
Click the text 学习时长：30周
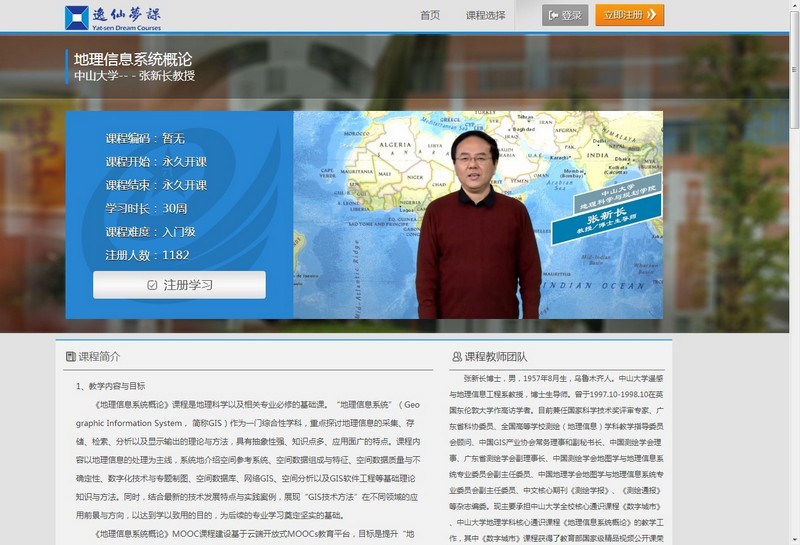146,209
